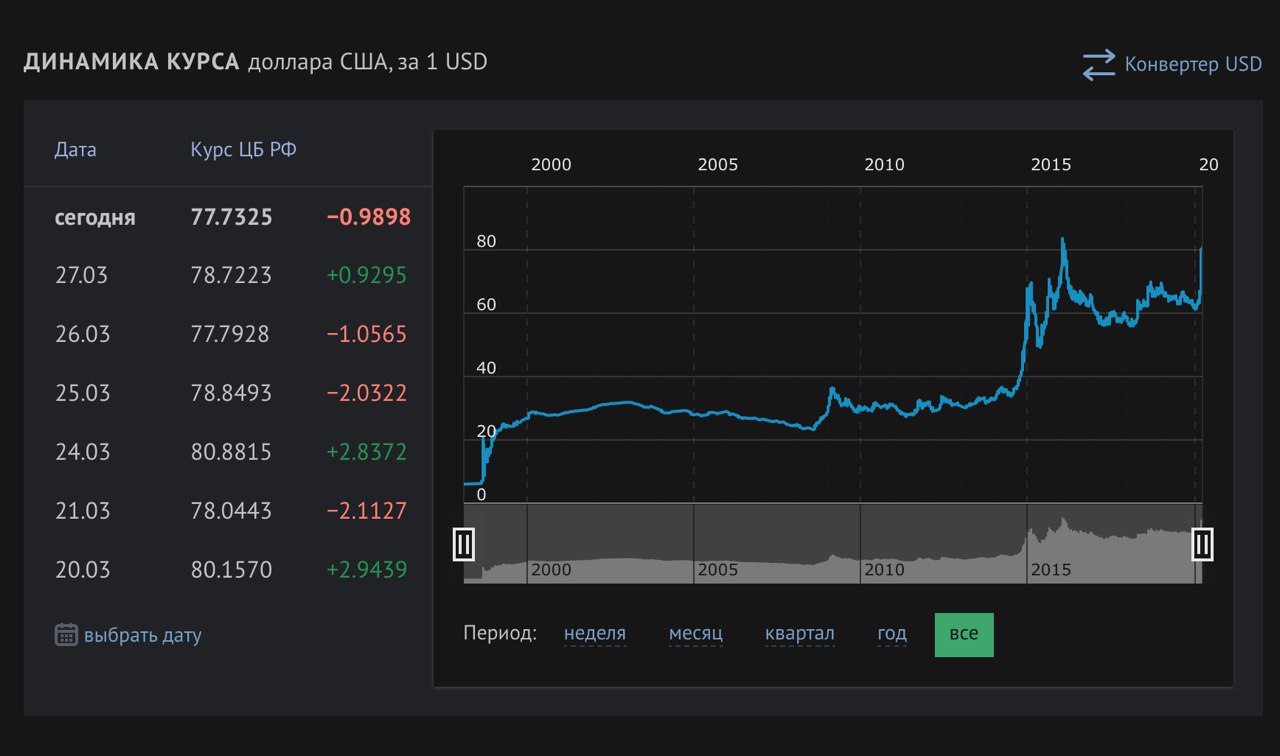Screen dimensions: 1280x756
Task: Select the месяц period
Action: pos(696,633)
